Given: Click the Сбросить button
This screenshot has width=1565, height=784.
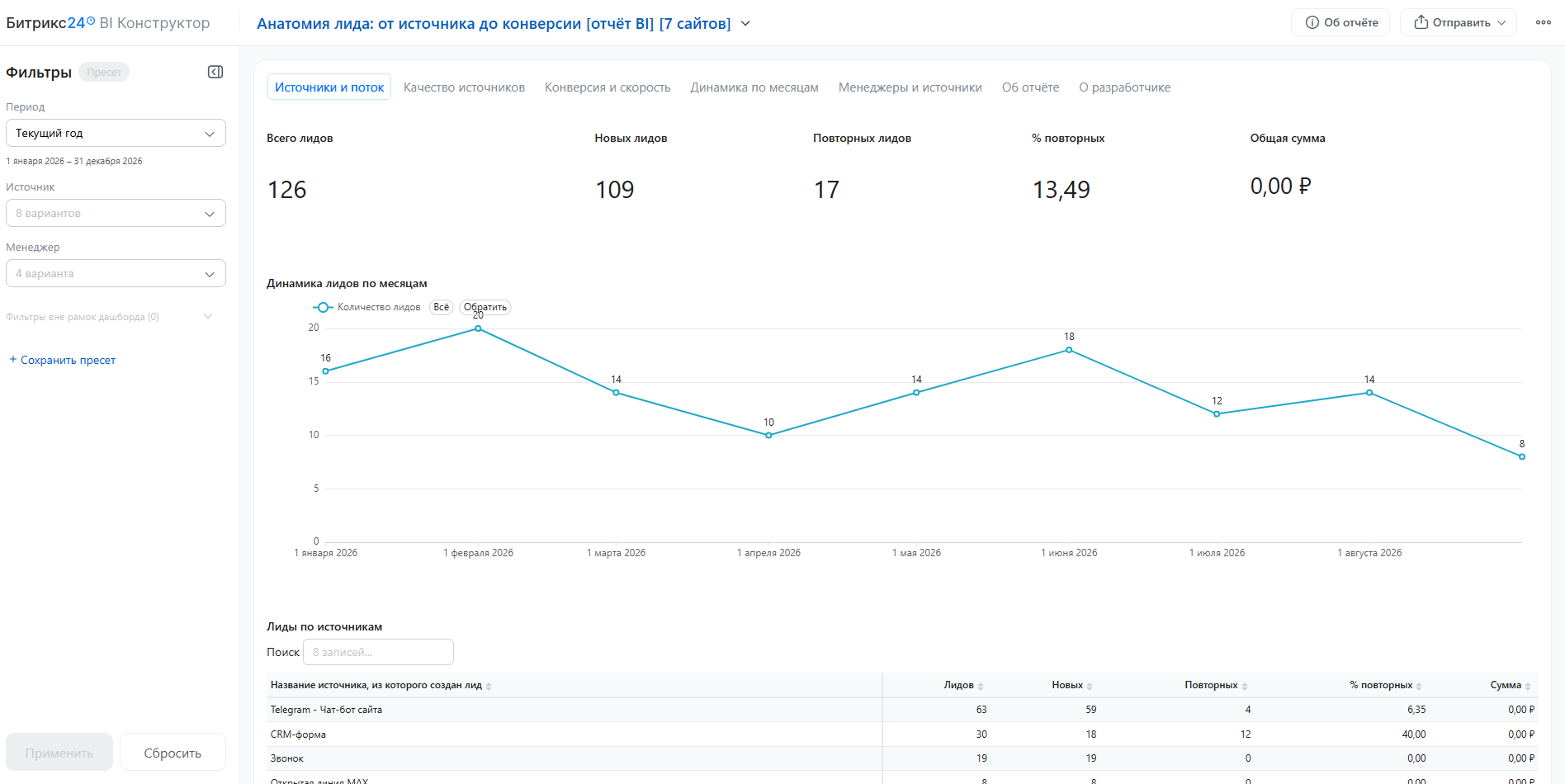Looking at the screenshot, I should point(173,753).
